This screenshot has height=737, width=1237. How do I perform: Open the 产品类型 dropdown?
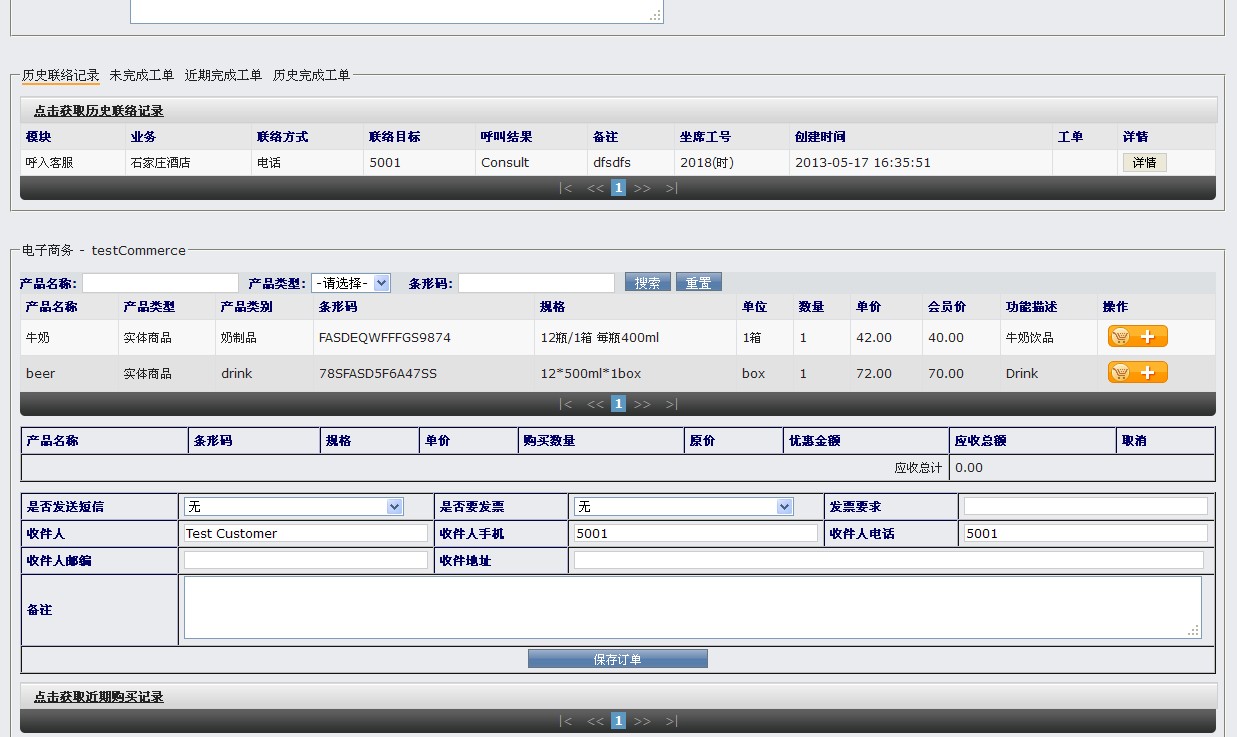click(x=350, y=283)
